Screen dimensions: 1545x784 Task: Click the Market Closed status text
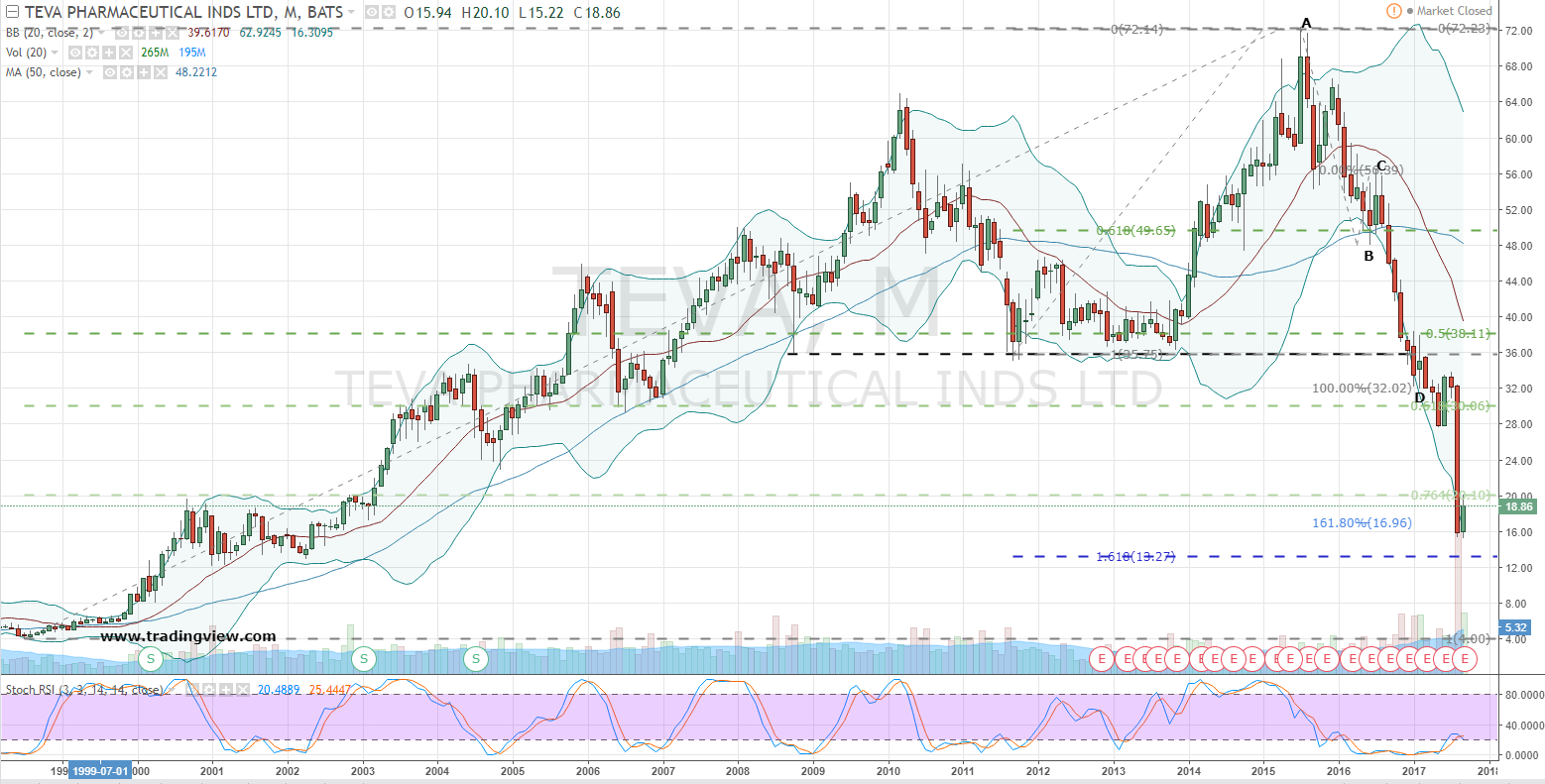click(1454, 11)
